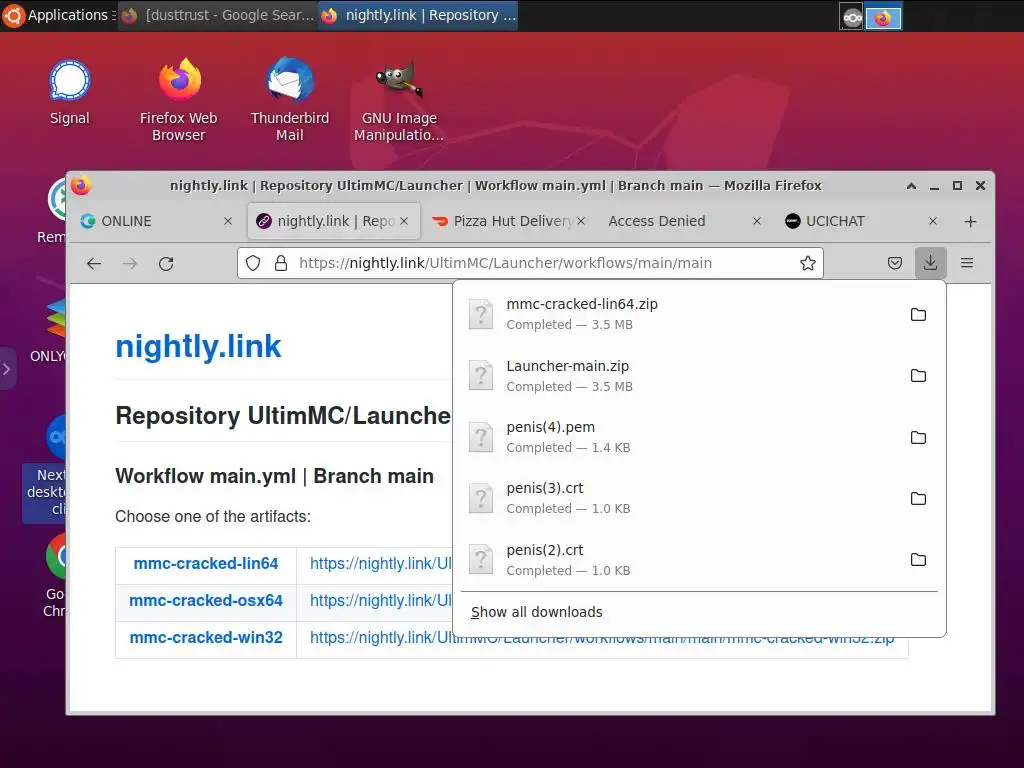The width and height of the screenshot is (1024, 768).
Task: Open Launcher-main.zip download entry
Action: [679, 376]
